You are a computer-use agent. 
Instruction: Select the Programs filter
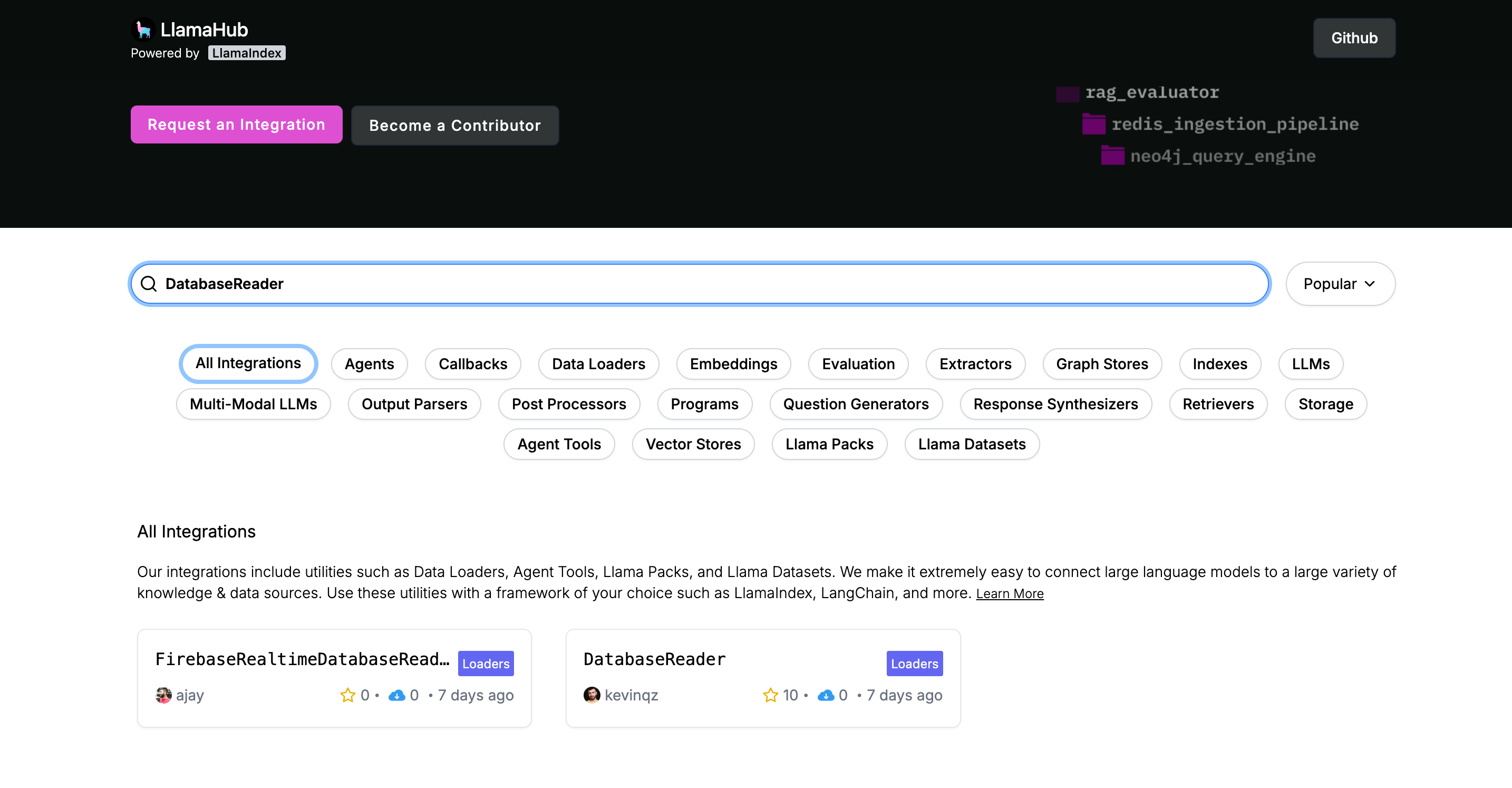[x=704, y=404]
